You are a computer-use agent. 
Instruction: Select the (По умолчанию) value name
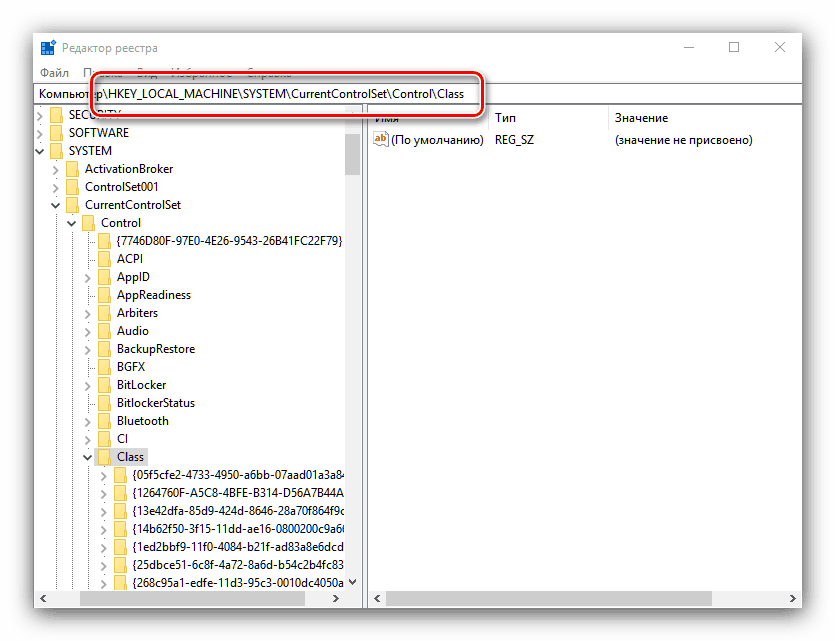[x=437, y=140]
